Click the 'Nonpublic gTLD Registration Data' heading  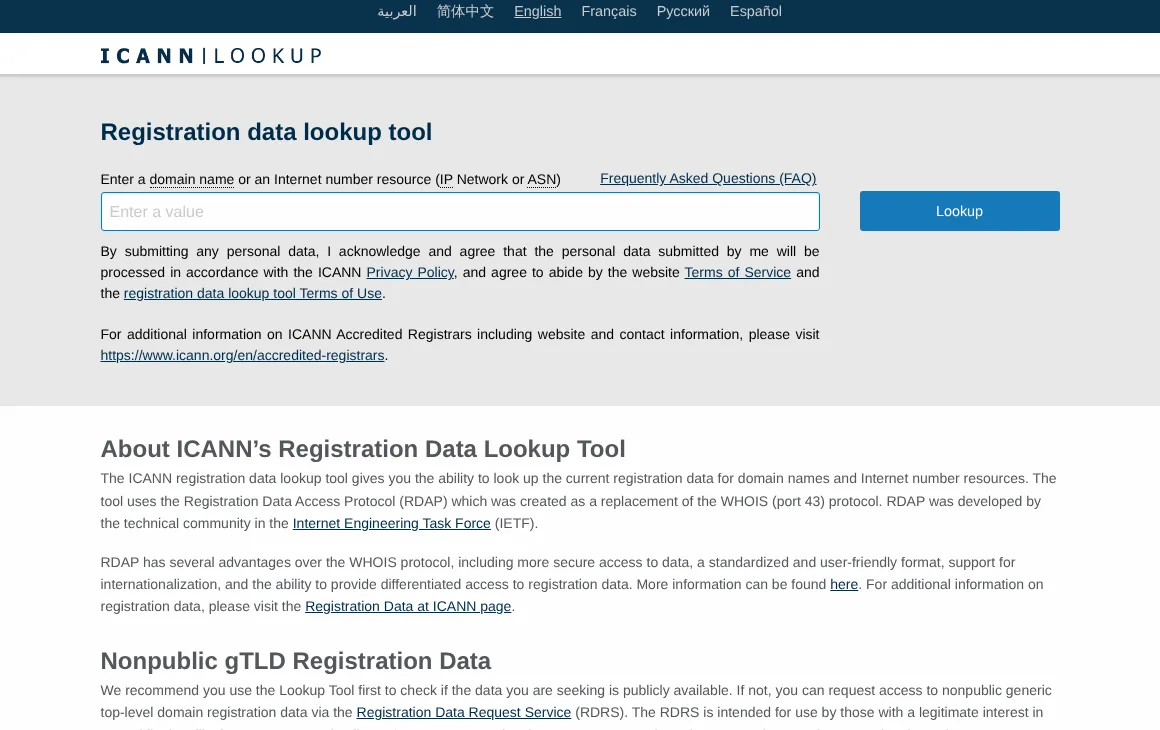(x=296, y=660)
